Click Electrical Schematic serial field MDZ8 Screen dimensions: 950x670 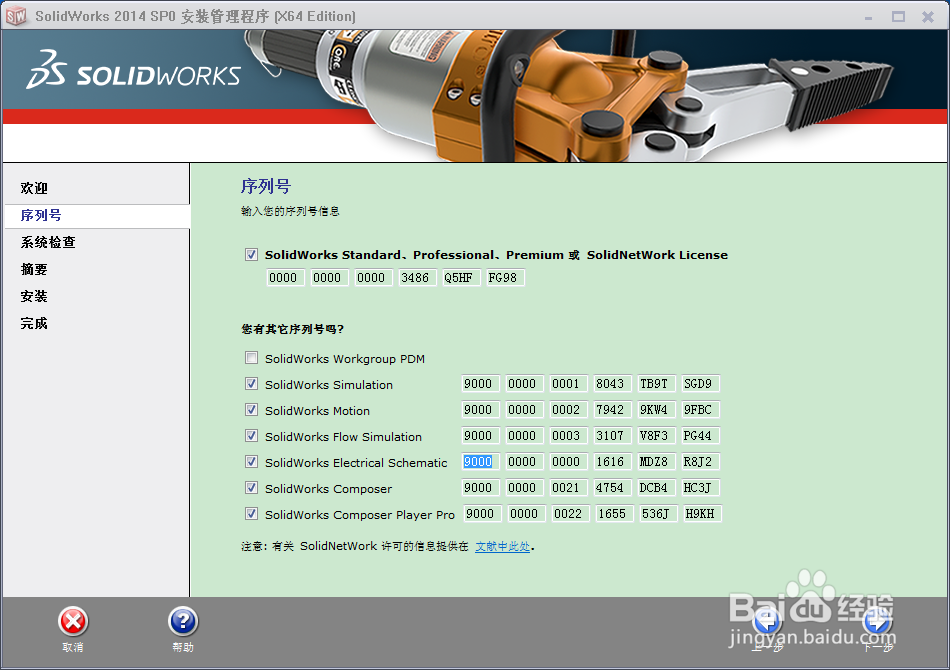(x=657, y=462)
